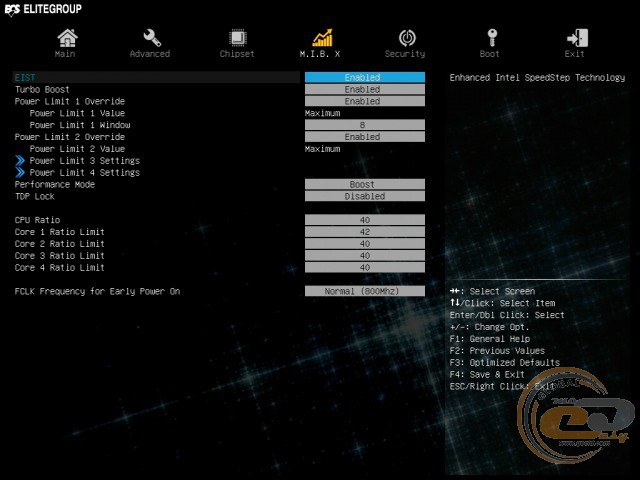The image size is (640, 480).
Task: Select the Power Limit 1 Value label
Action: click(77, 113)
